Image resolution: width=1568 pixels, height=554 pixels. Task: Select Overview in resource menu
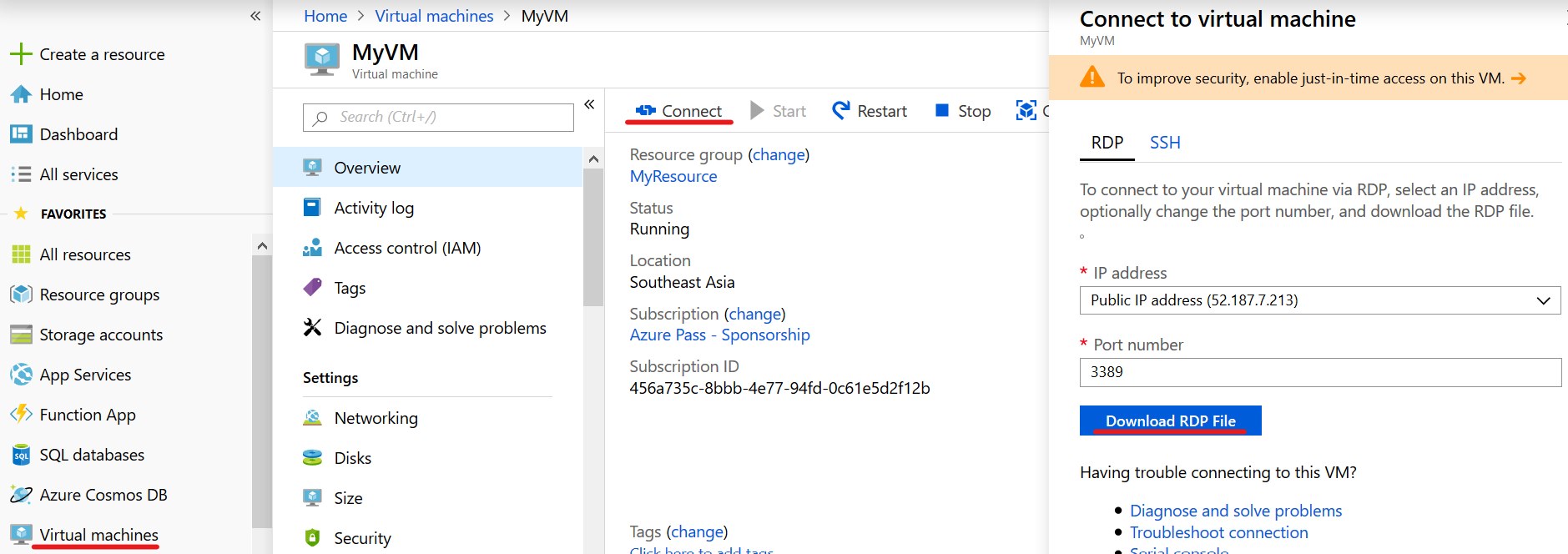click(x=427, y=168)
